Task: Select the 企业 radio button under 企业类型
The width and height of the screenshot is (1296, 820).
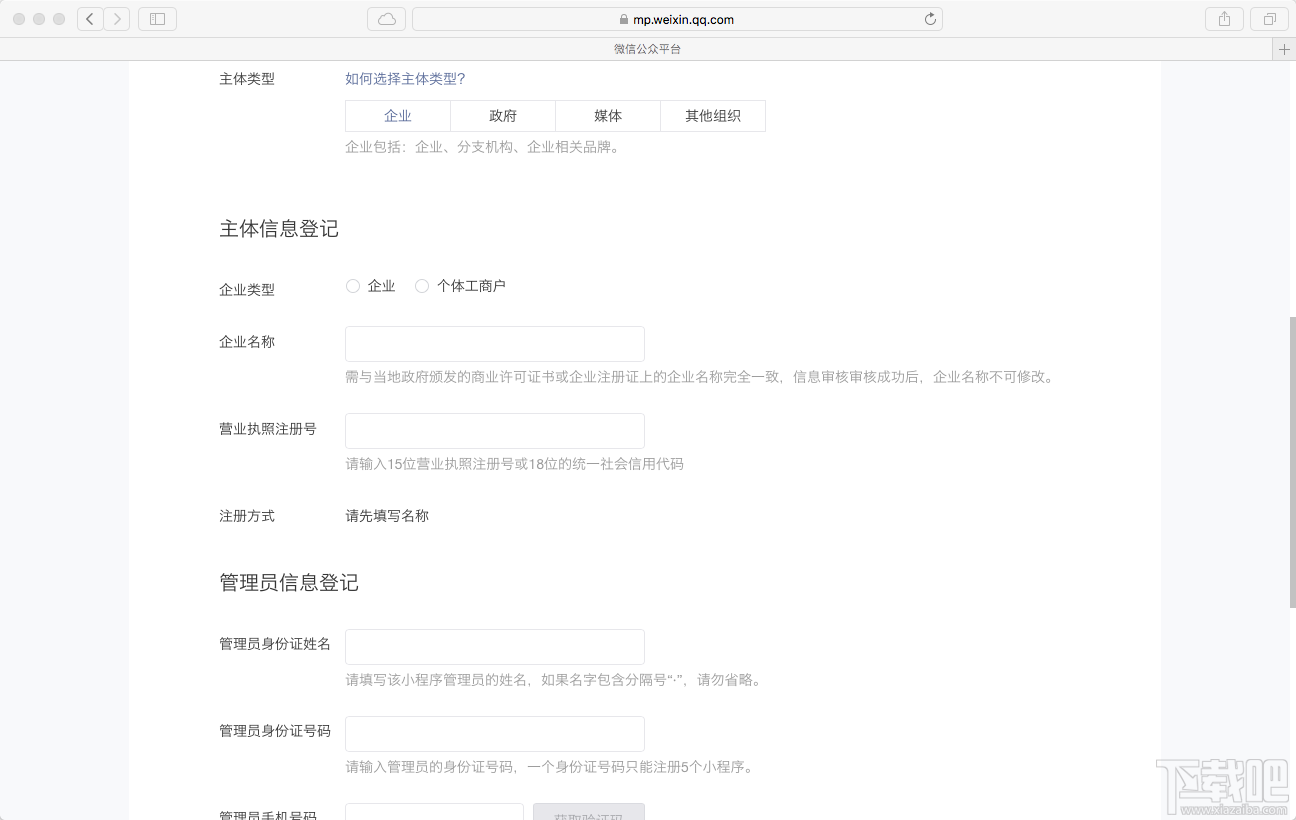Action: [353, 285]
